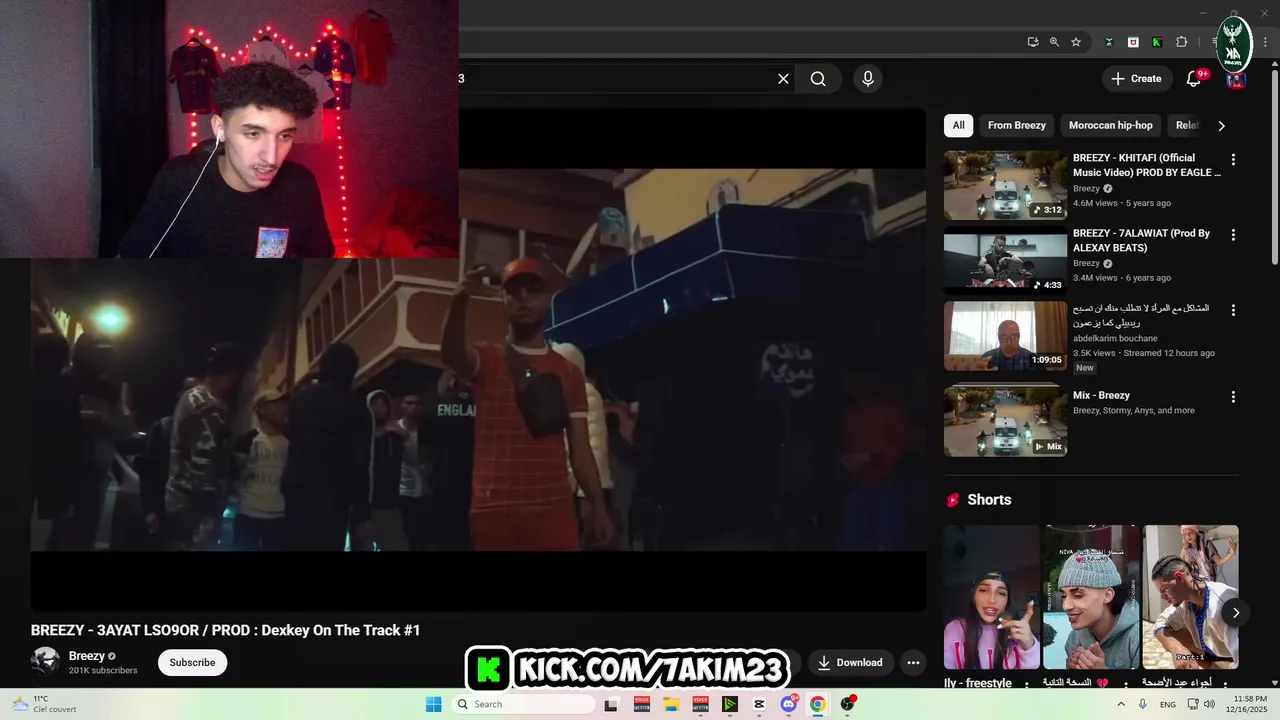Open options for Mix - Breezy
The height and width of the screenshot is (720, 1280).
pyautogui.click(x=1233, y=396)
